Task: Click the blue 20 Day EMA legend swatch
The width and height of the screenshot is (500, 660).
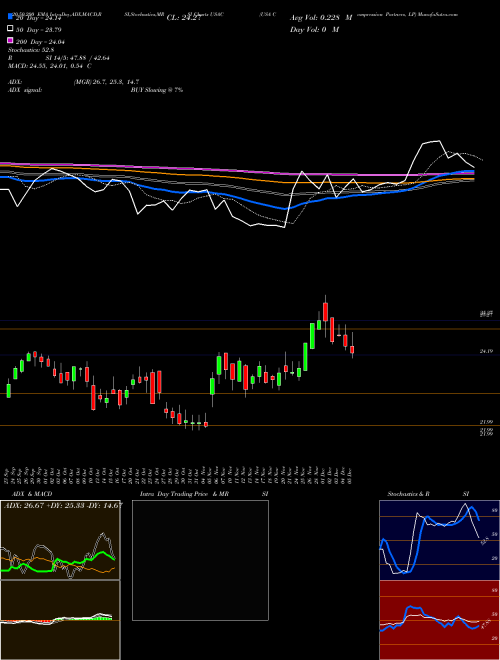Action: click(11, 17)
